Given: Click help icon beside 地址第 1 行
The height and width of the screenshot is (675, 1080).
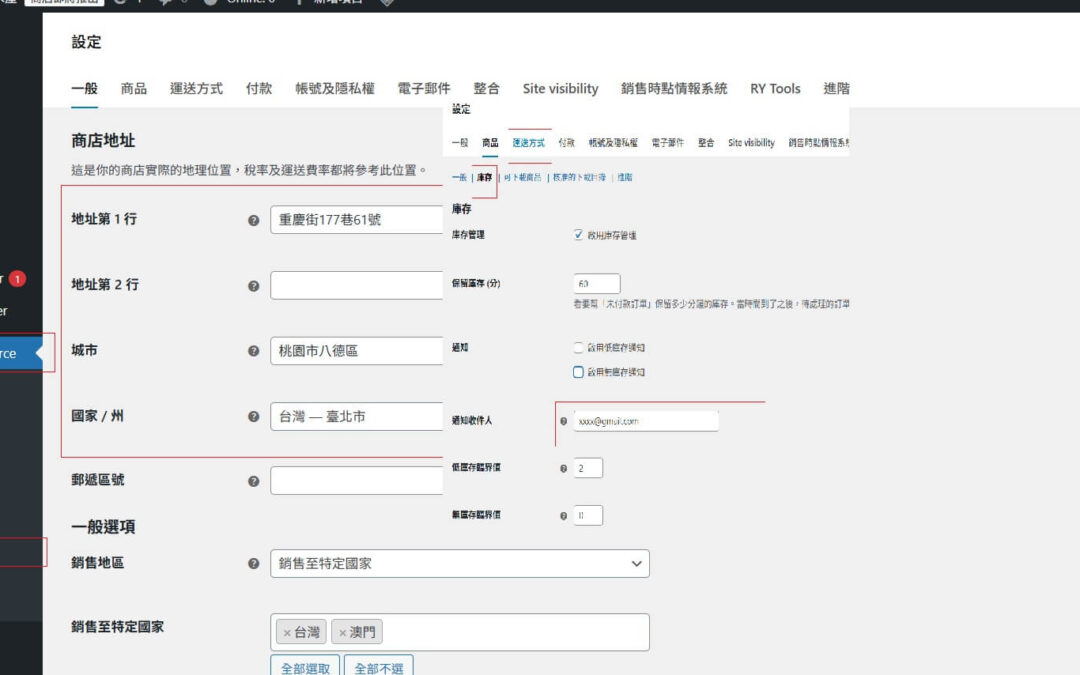Looking at the screenshot, I should [x=253, y=220].
